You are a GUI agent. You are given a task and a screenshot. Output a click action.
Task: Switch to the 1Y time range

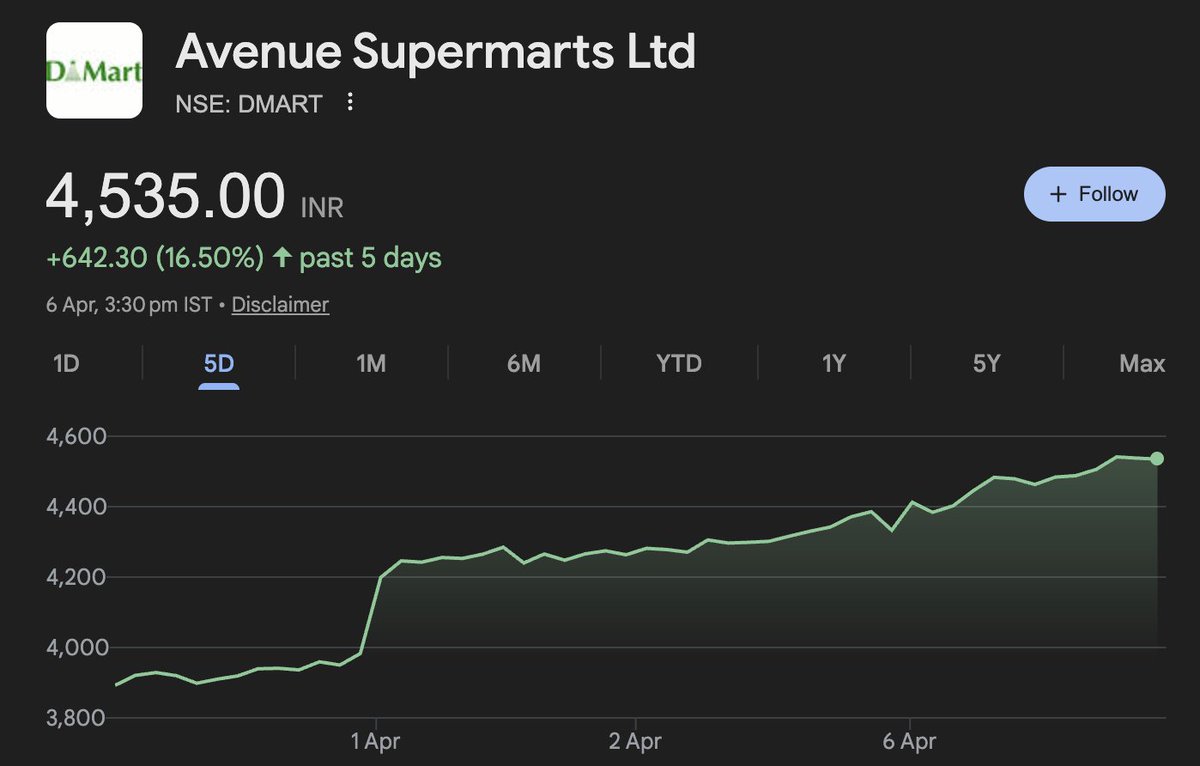pos(834,363)
